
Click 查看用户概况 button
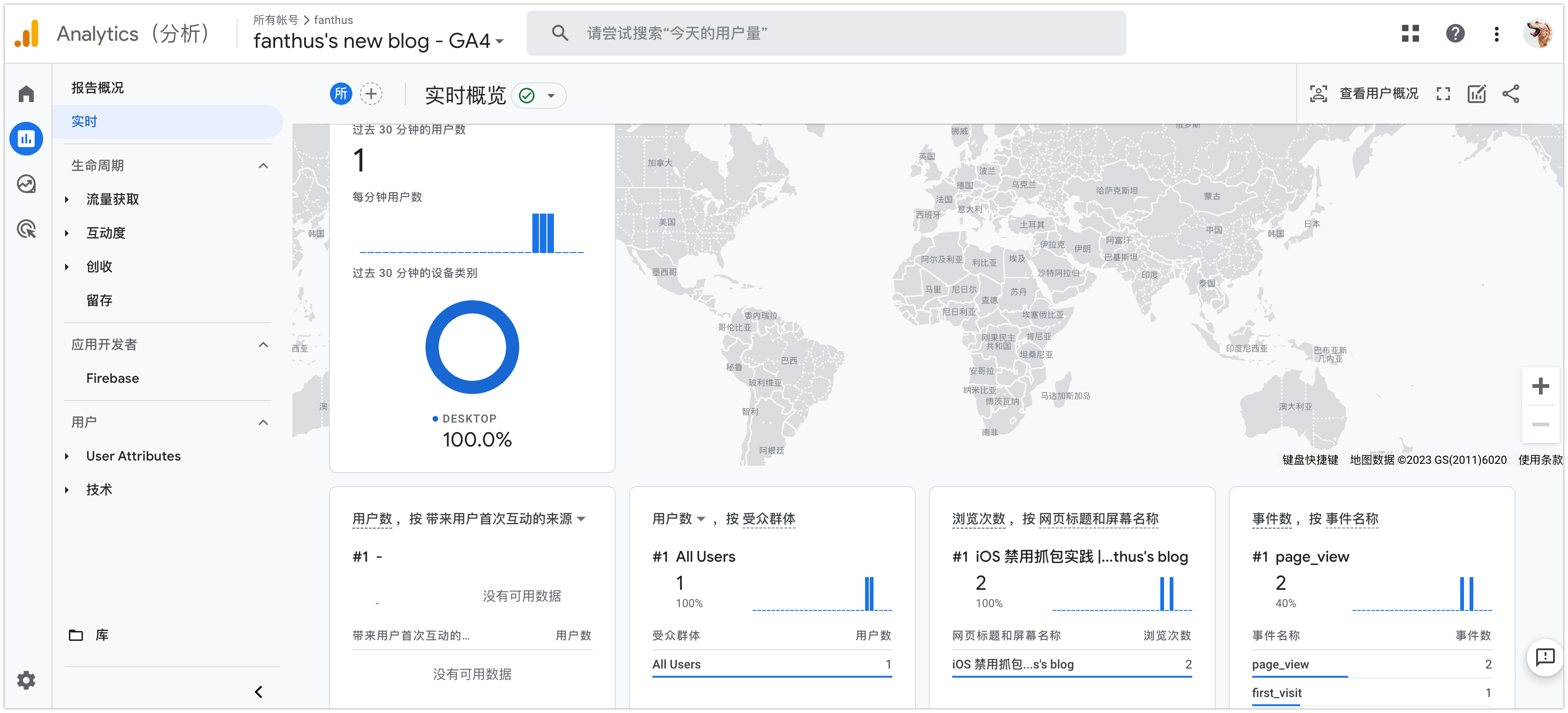tap(1365, 94)
